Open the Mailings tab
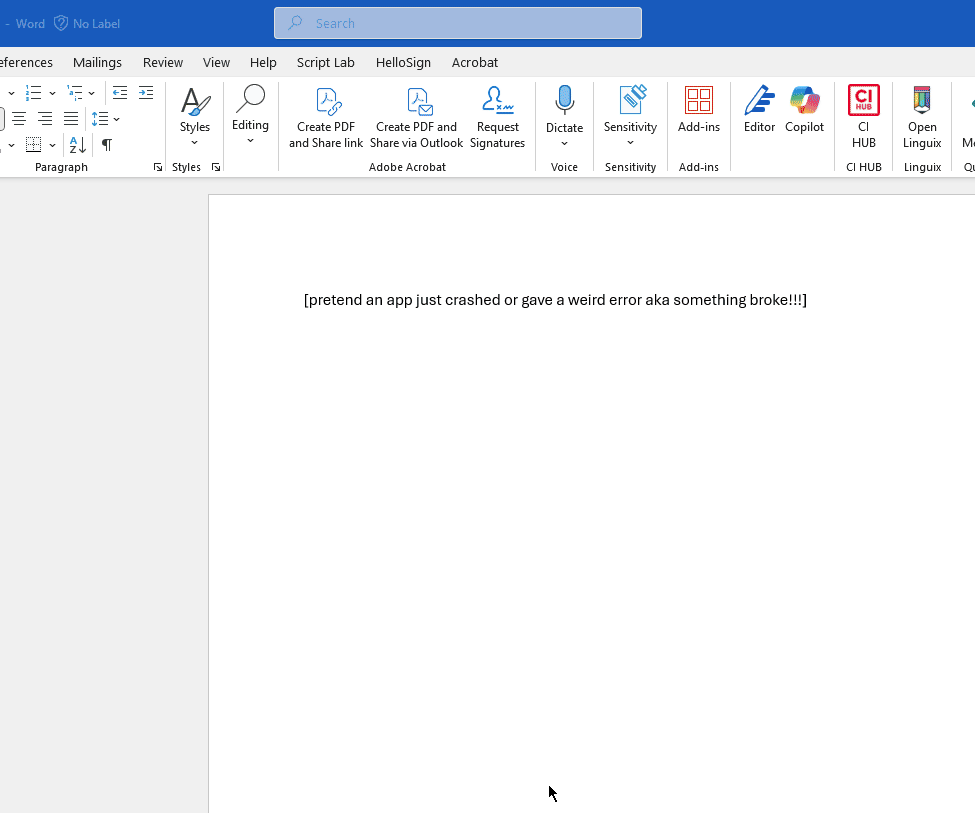975x813 pixels. point(97,63)
